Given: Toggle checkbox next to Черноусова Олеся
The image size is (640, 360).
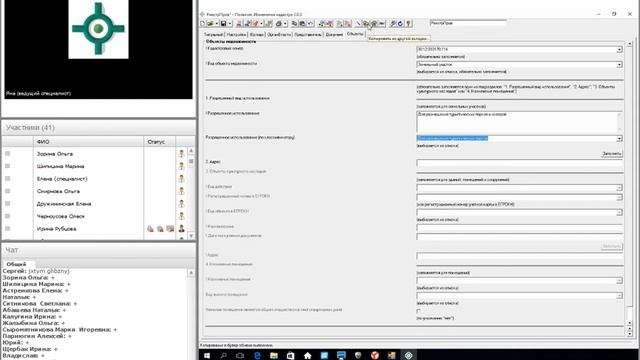Looking at the screenshot, I should [x=7, y=216].
